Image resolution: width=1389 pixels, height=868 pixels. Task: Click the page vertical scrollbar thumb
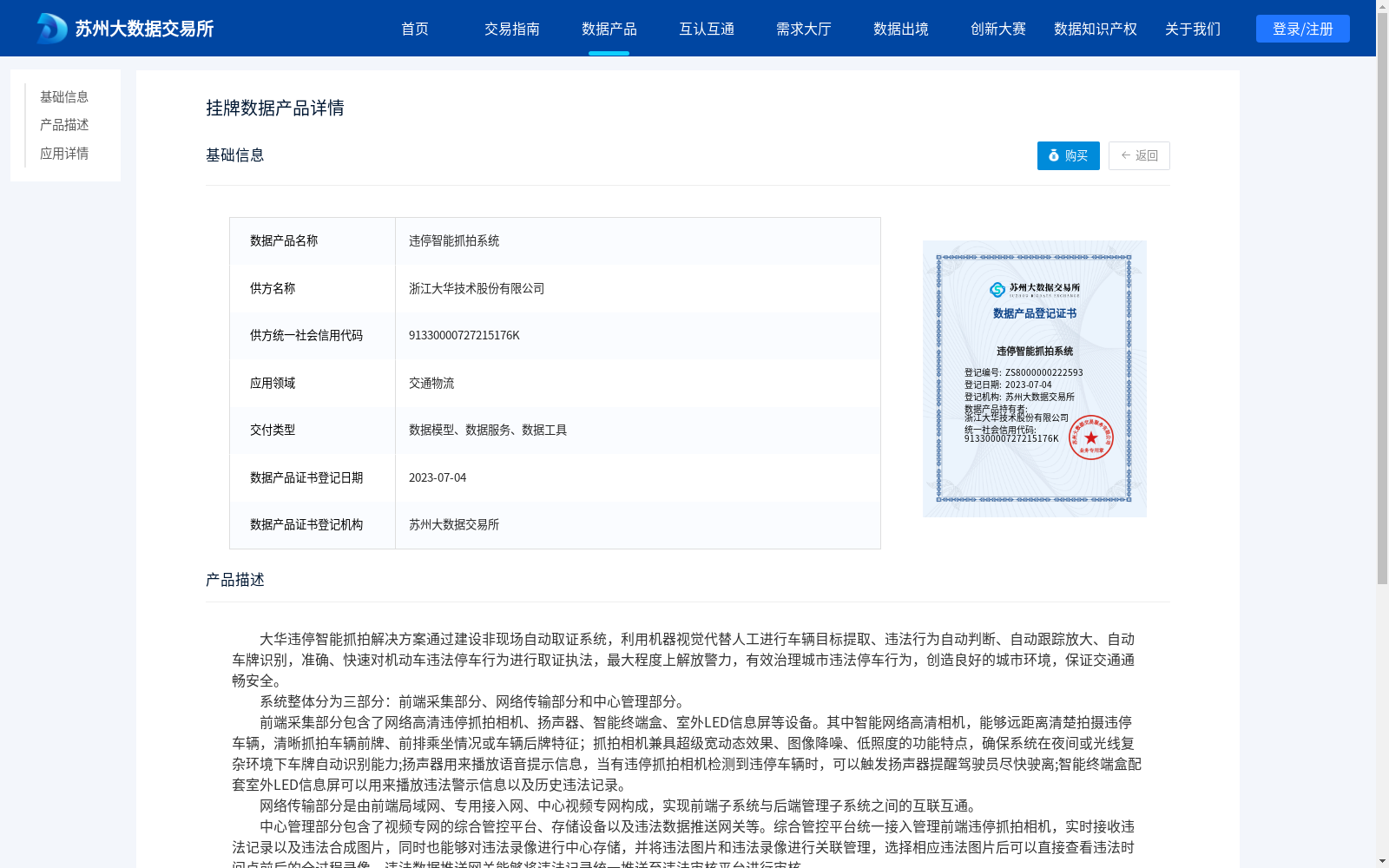(x=1382, y=298)
